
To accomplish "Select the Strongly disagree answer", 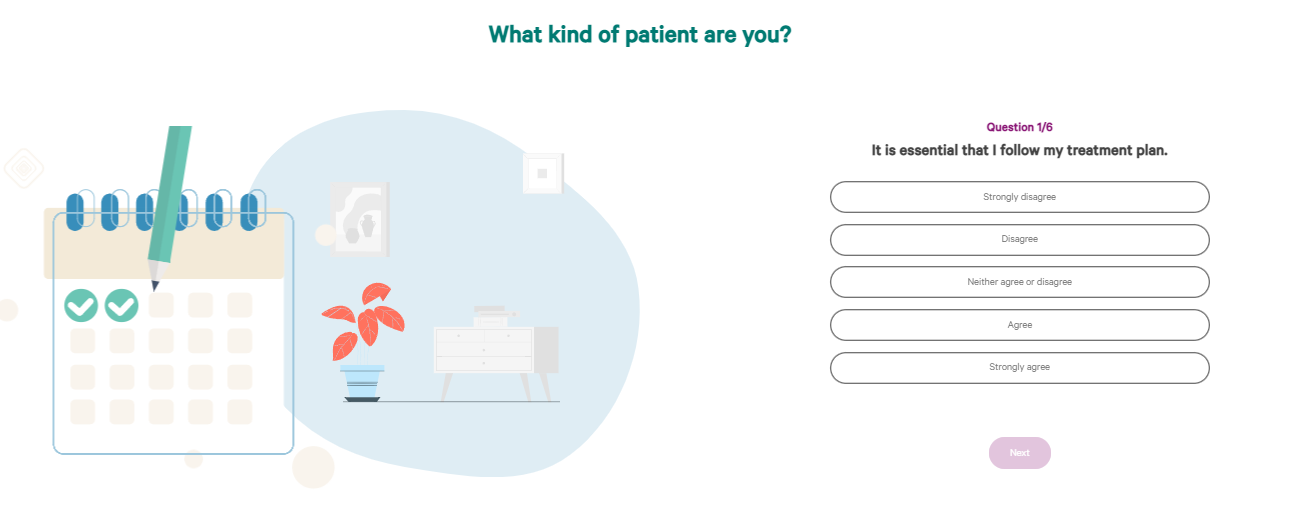I will 1019,197.
